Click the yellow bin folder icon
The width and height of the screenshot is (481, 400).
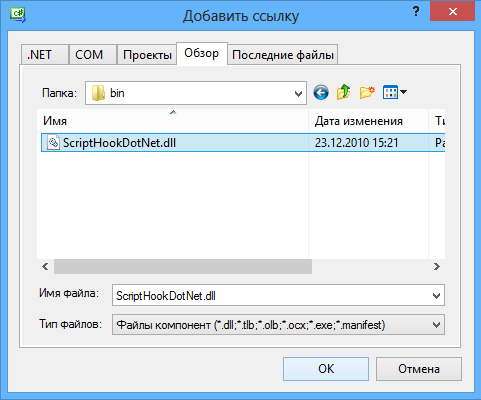click(98, 93)
